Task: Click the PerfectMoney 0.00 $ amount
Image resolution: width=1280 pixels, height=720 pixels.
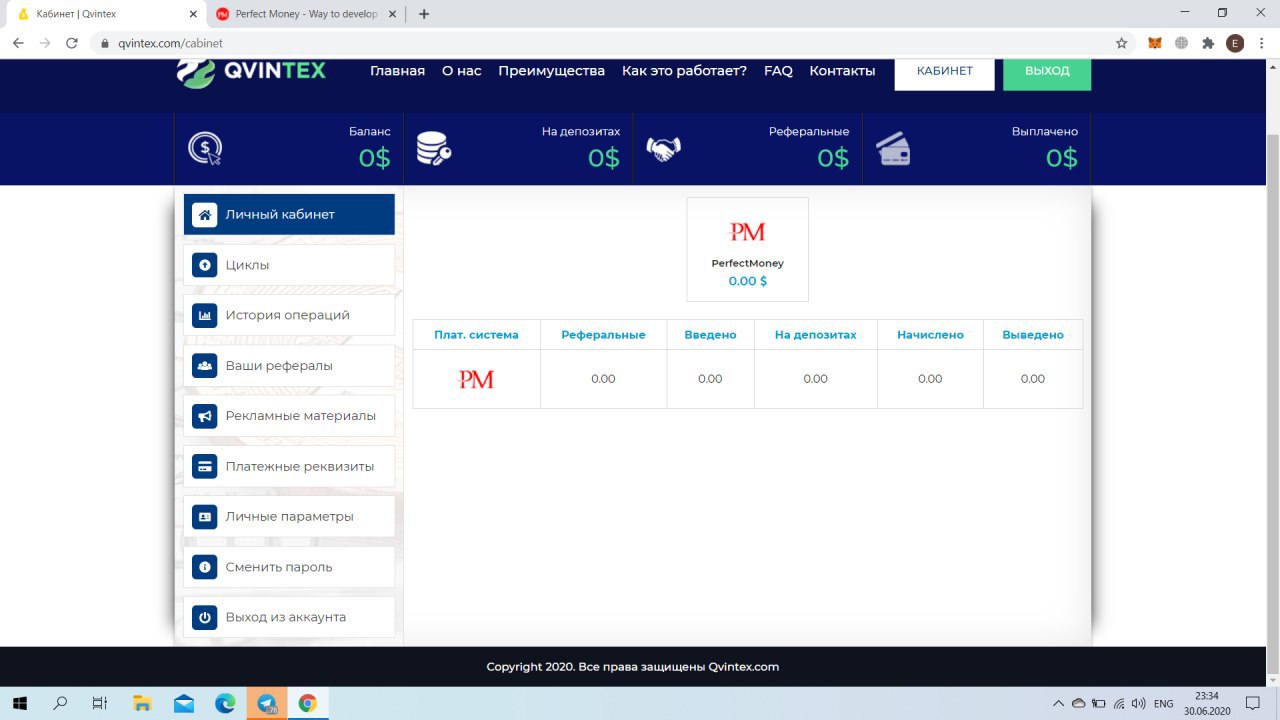Action: 747,281
